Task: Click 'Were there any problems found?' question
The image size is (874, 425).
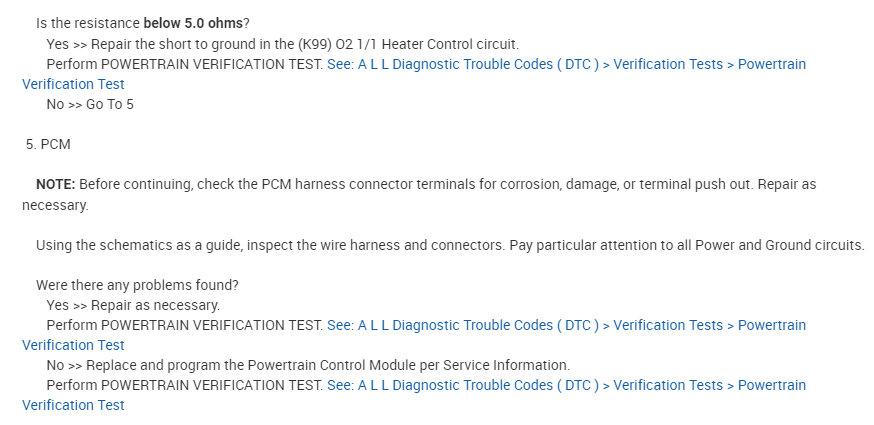Action: (x=137, y=285)
